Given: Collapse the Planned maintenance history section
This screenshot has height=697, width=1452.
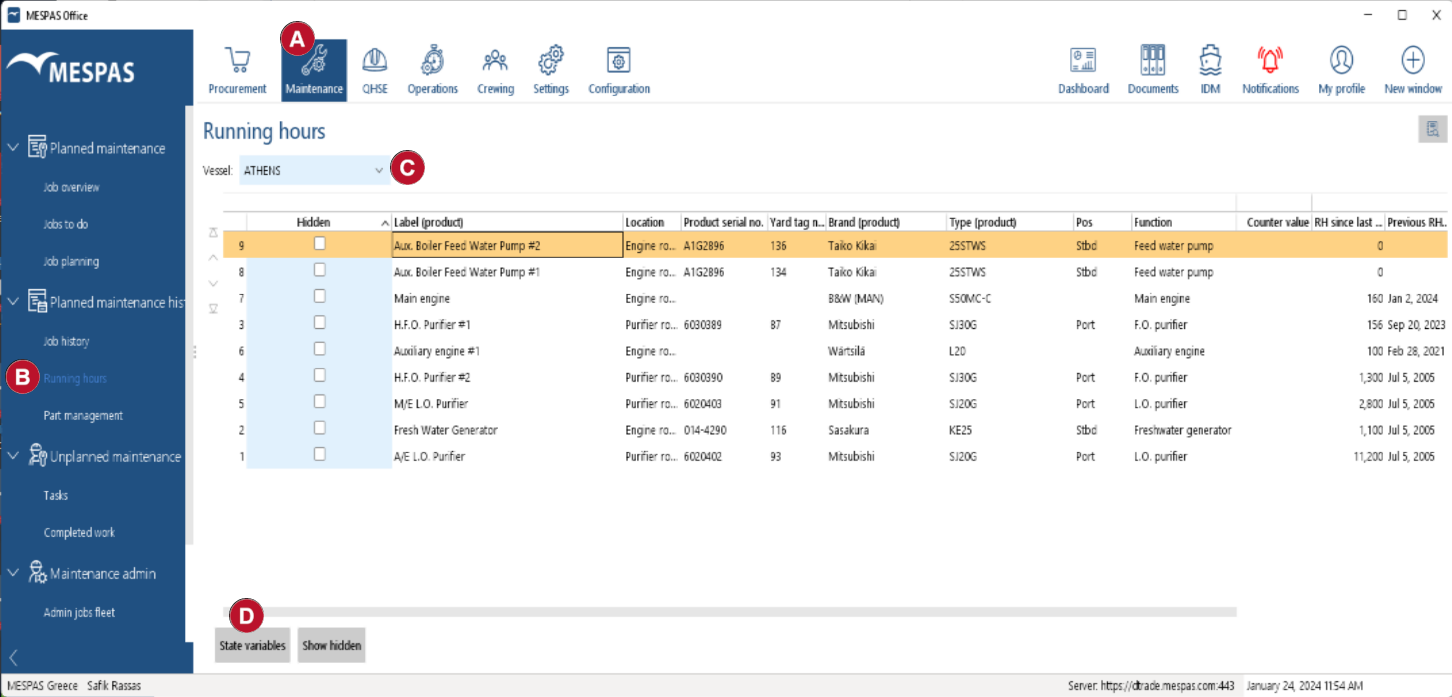Looking at the screenshot, I should [x=13, y=302].
